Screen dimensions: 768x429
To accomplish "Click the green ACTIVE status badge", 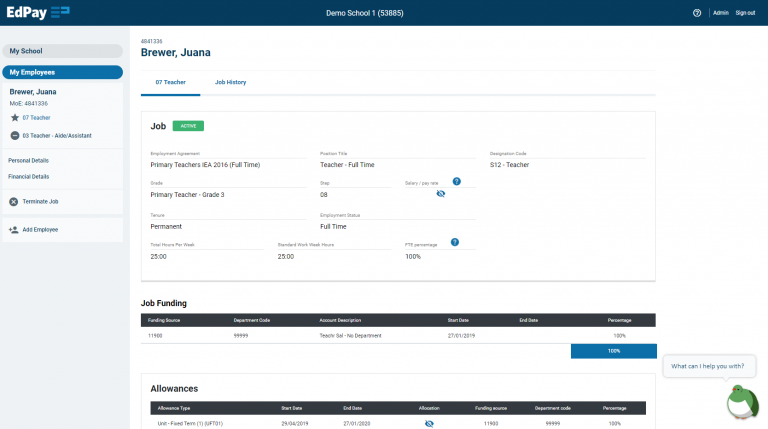I will point(188,126).
